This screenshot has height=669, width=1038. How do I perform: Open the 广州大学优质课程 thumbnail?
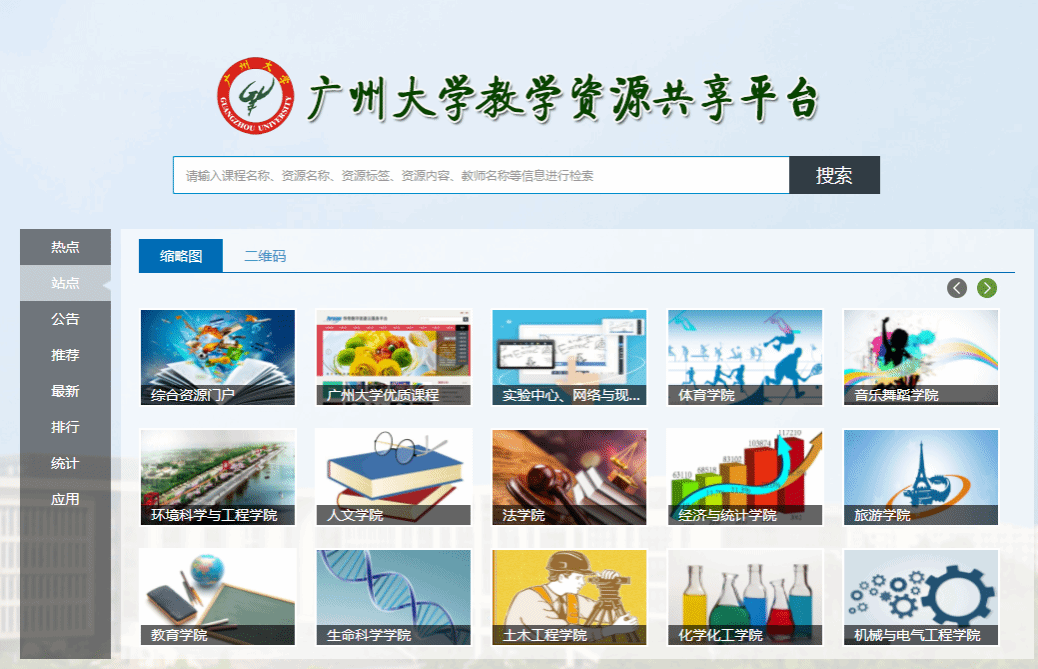pos(393,357)
